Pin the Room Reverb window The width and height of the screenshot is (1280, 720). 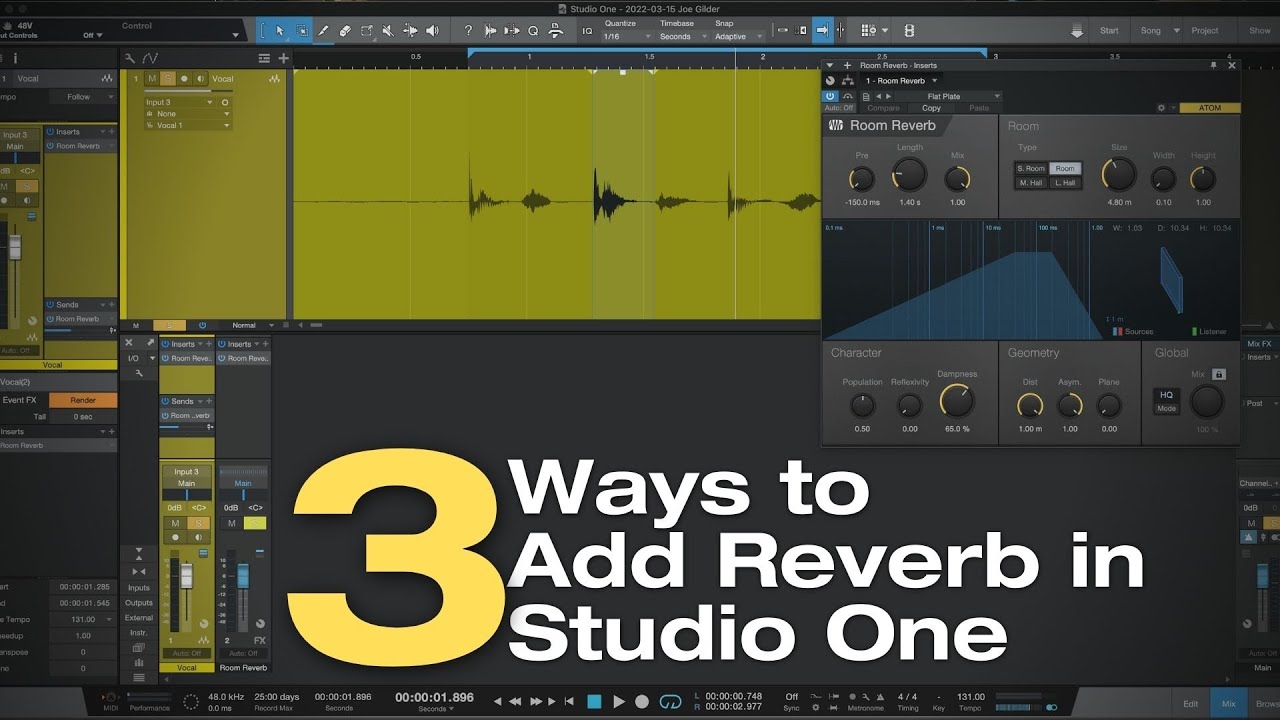[1214, 65]
